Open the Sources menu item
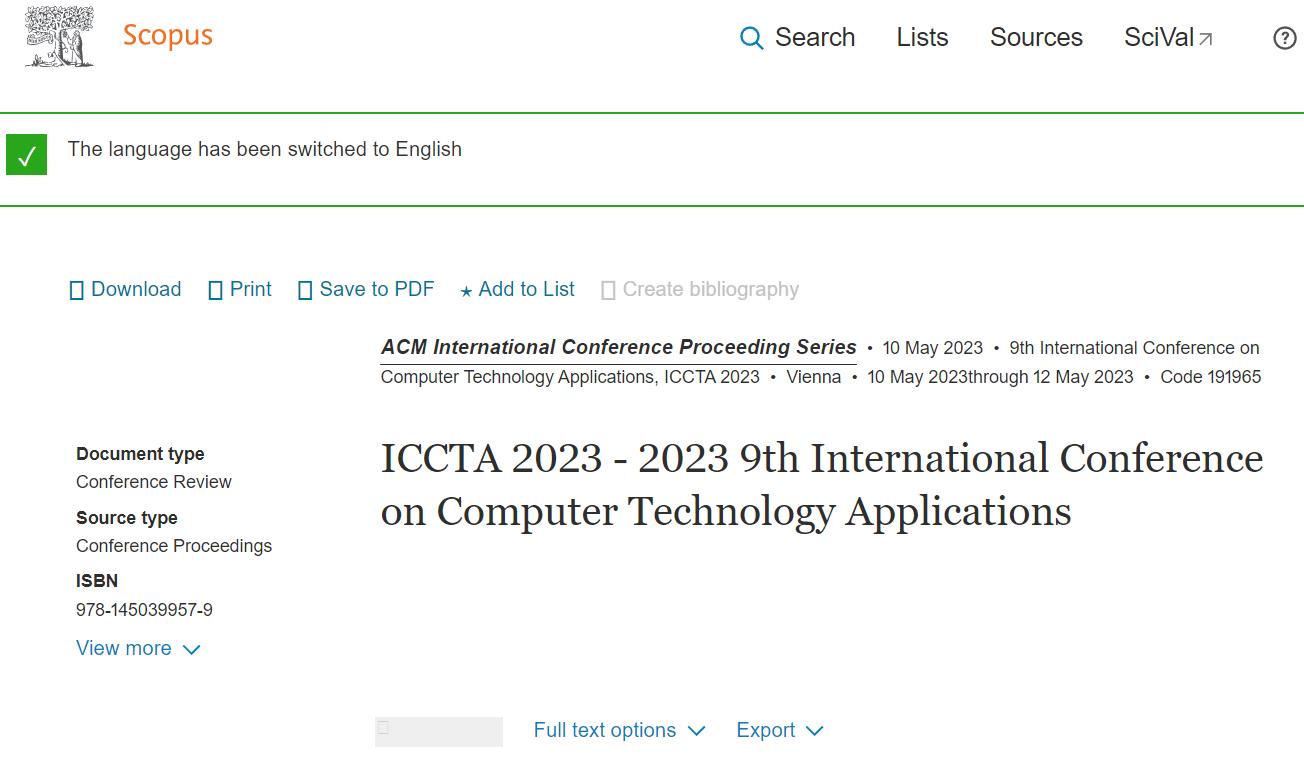The image size is (1304, 776). click(1036, 38)
